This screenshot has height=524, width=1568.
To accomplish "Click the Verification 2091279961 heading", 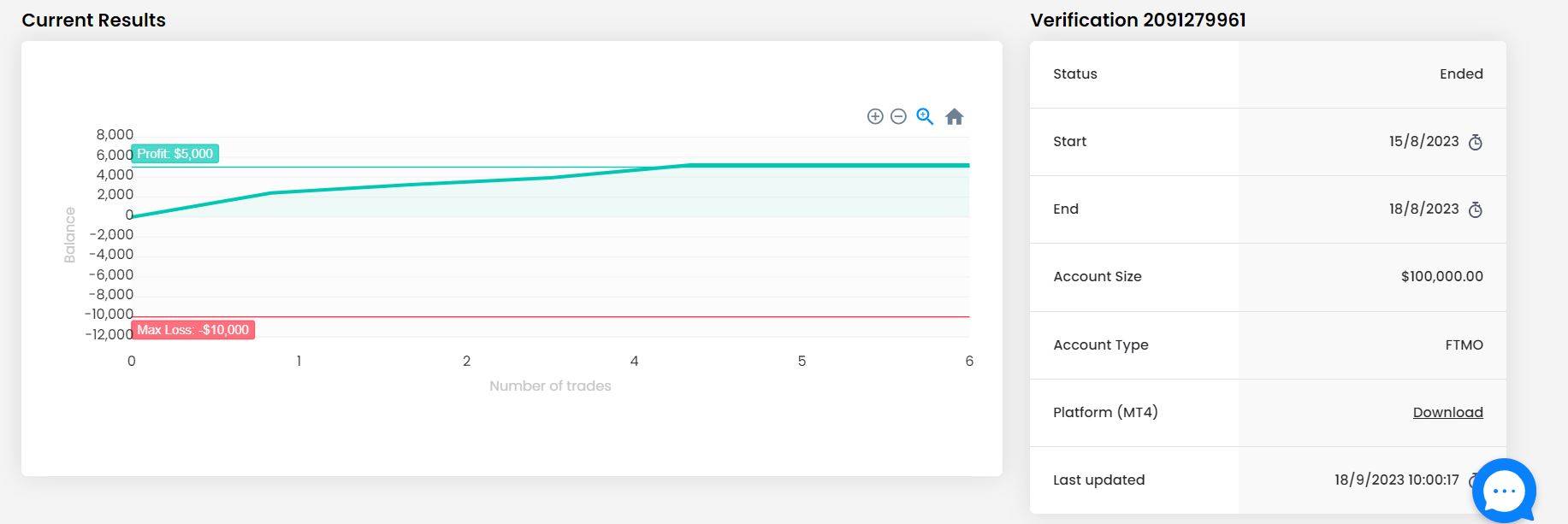I will (x=1138, y=21).
